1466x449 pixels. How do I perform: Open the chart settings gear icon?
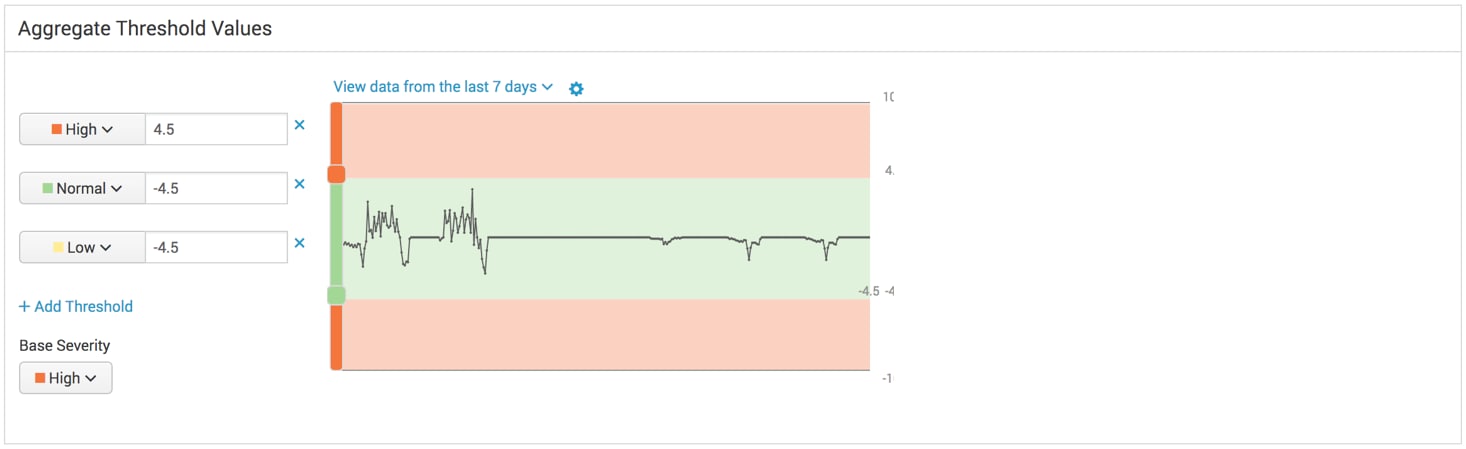coord(576,88)
